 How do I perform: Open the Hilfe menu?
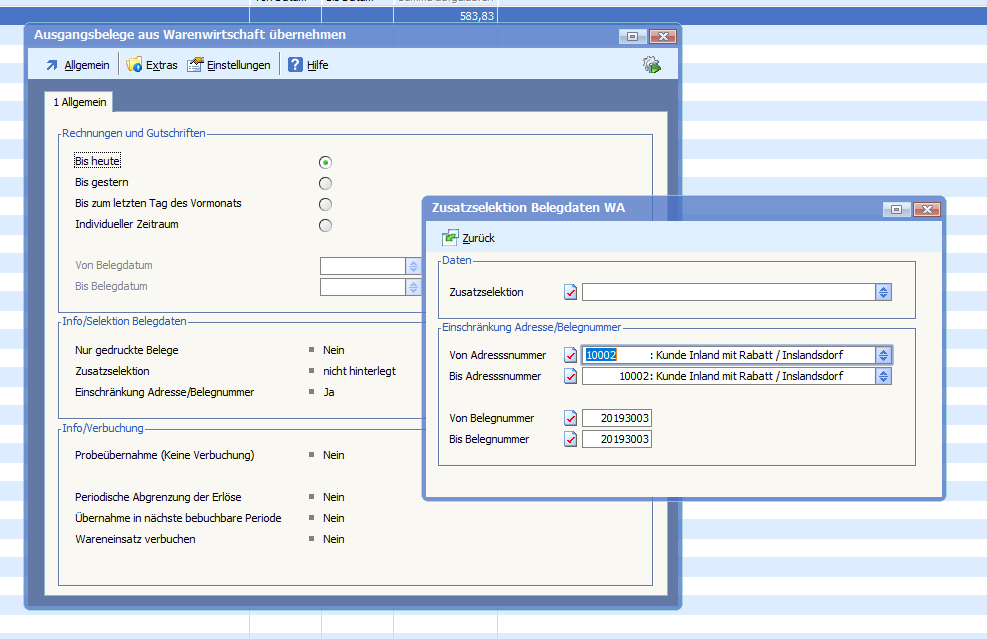tap(308, 65)
